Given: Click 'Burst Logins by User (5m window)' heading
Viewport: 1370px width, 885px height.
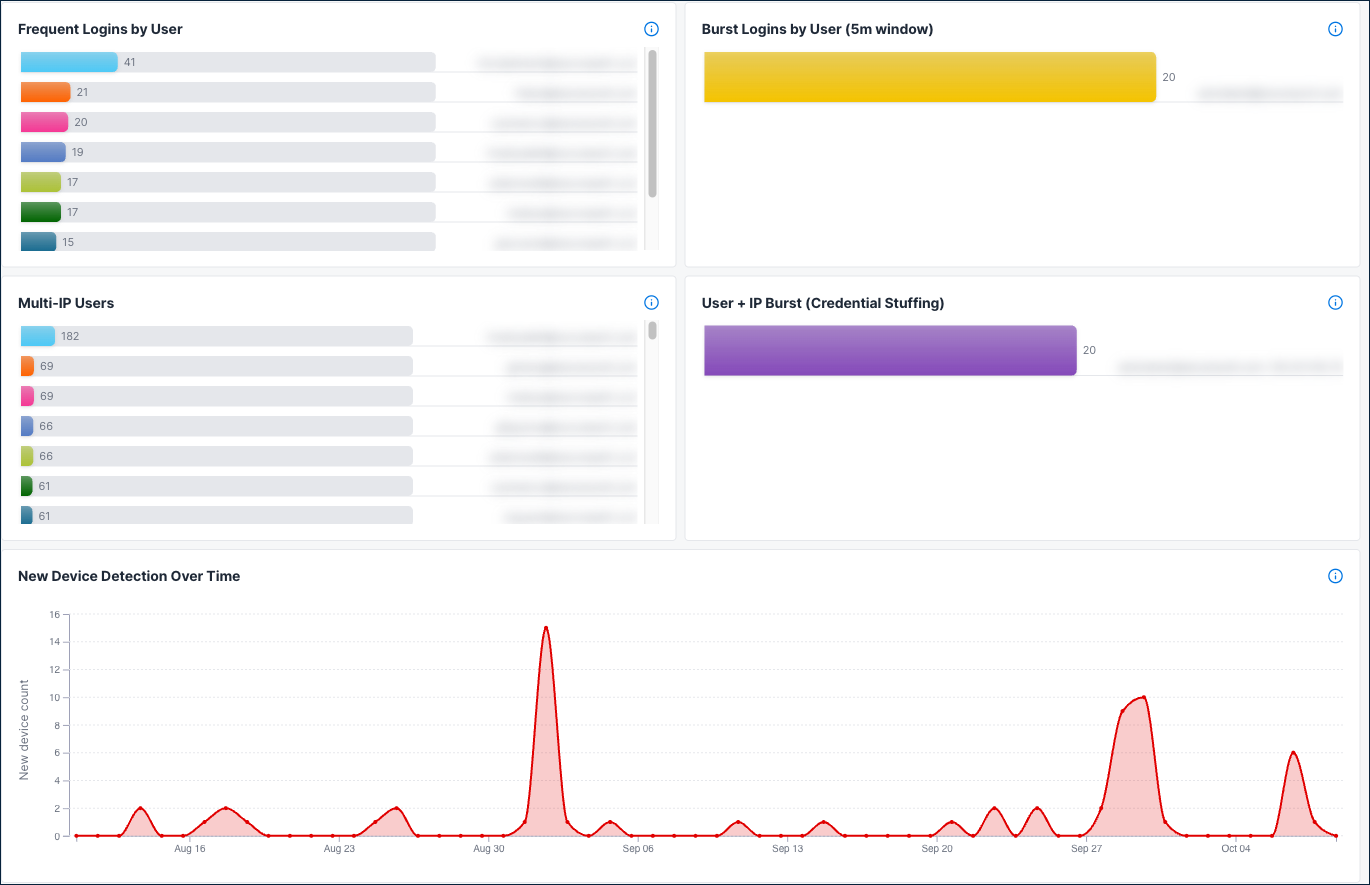Looking at the screenshot, I should click(817, 29).
